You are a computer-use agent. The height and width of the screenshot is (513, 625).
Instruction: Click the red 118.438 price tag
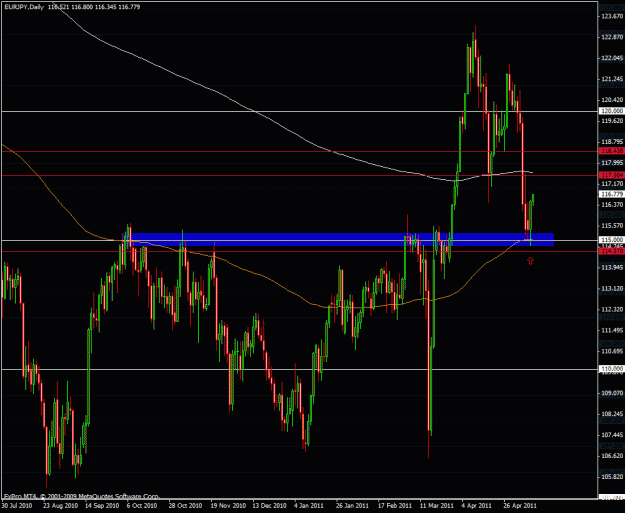(611, 151)
